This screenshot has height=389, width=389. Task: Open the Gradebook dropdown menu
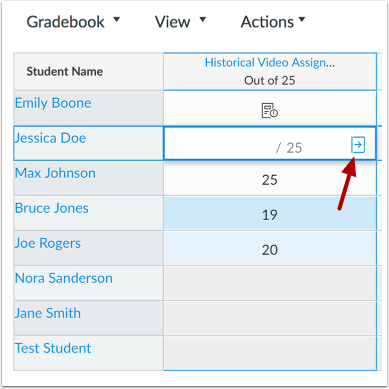(73, 22)
